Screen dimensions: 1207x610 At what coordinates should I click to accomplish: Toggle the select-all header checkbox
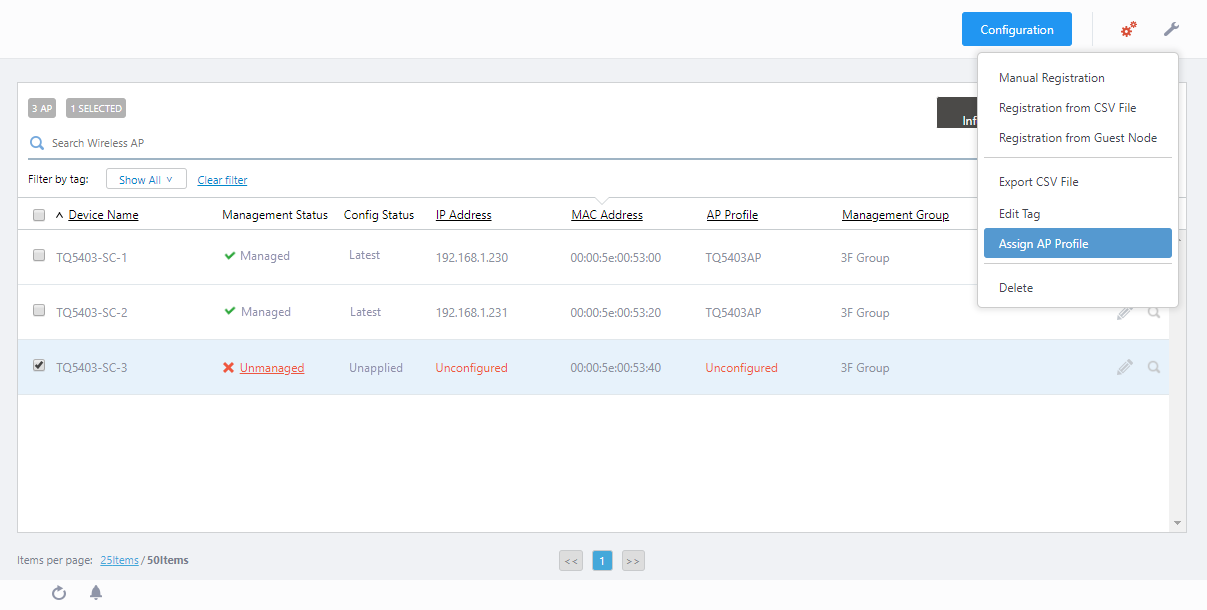pos(39,215)
